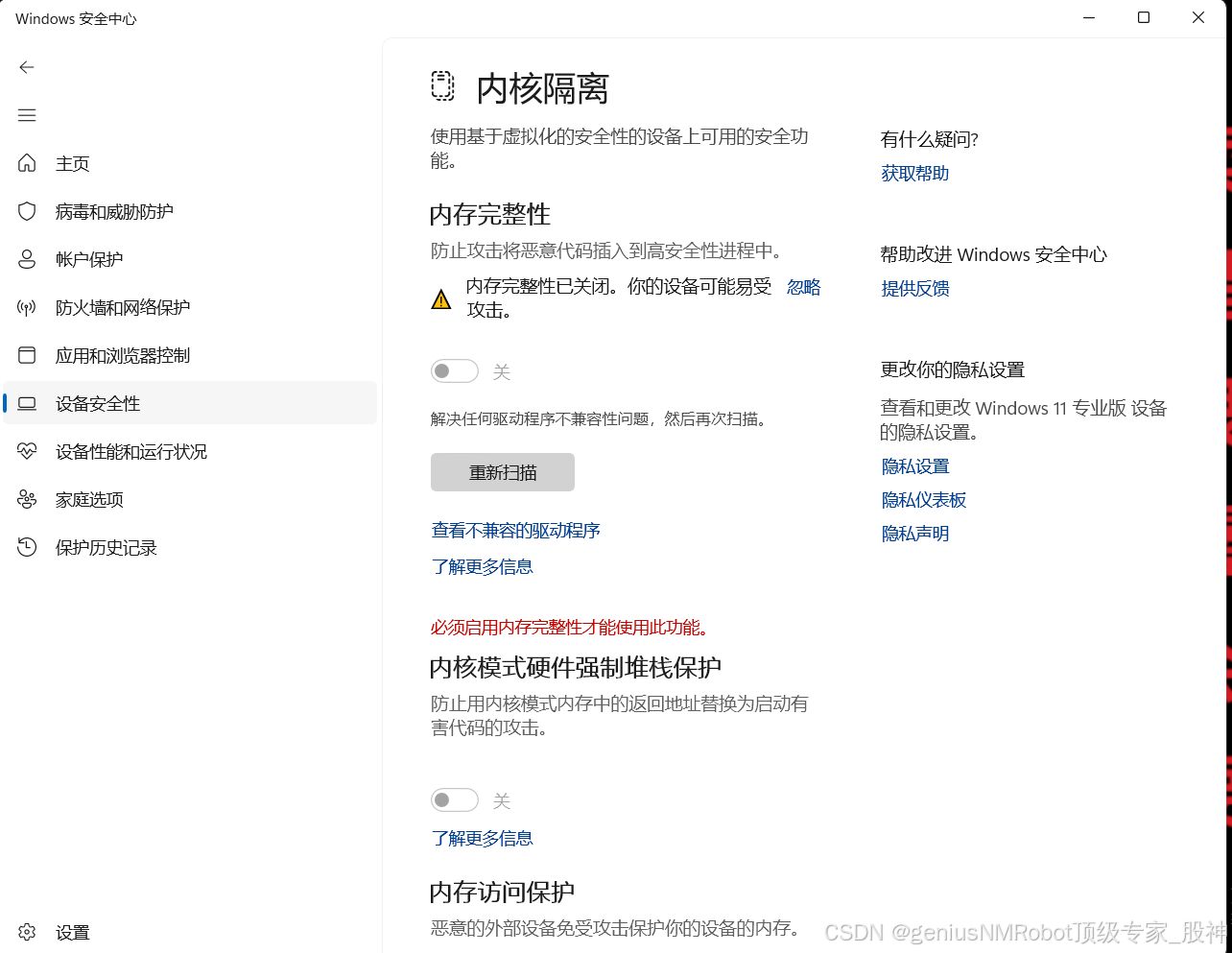Screen dimensions: 1232x953
Task: Click the 更改你的隐私设置 heading
Action: click(x=953, y=369)
